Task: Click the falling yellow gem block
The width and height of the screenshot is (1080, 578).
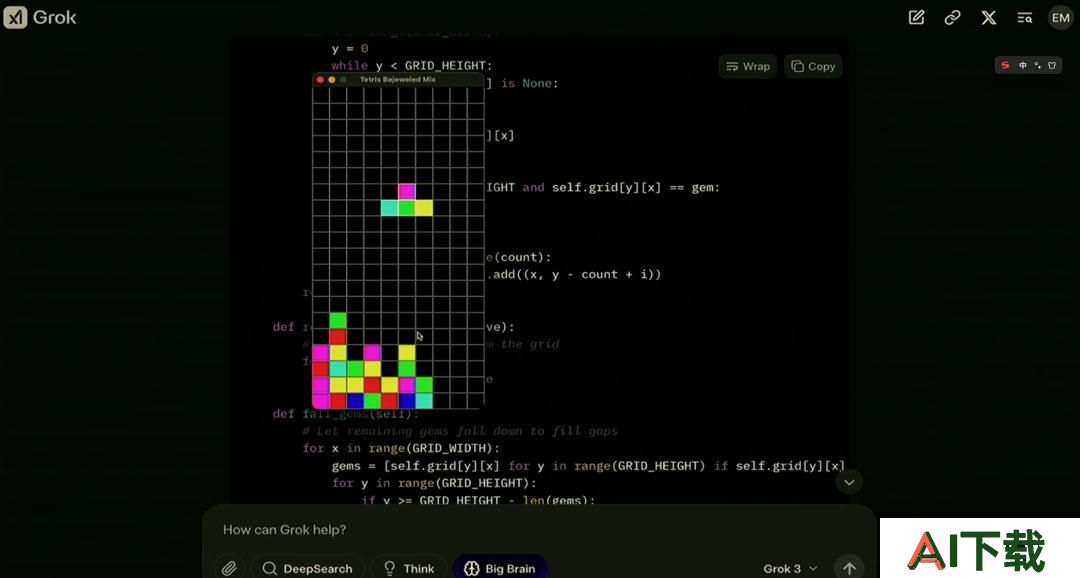Action: point(424,207)
